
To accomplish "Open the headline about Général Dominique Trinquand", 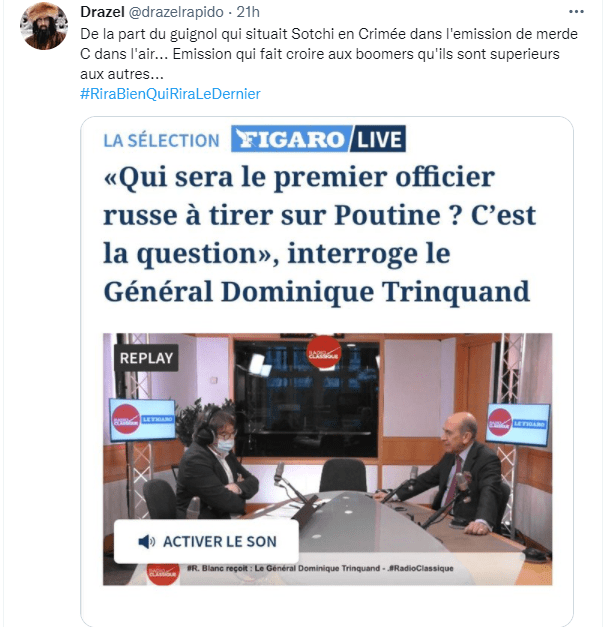I will pyautogui.click(x=319, y=234).
